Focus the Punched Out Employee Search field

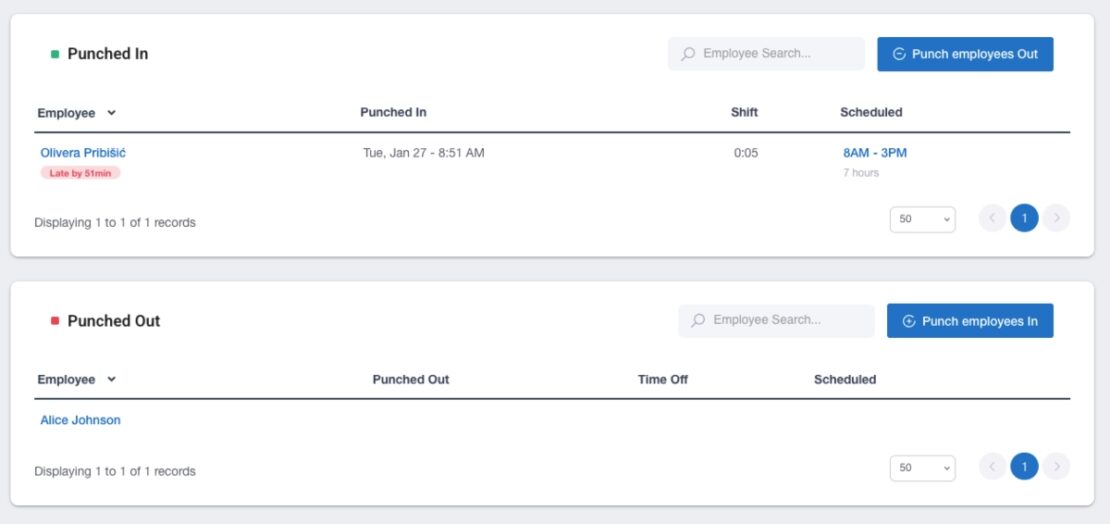(787, 321)
